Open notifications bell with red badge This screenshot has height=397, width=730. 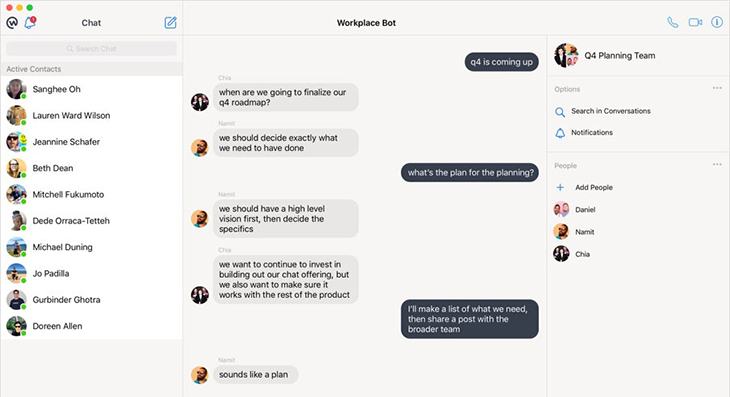(x=30, y=22)
